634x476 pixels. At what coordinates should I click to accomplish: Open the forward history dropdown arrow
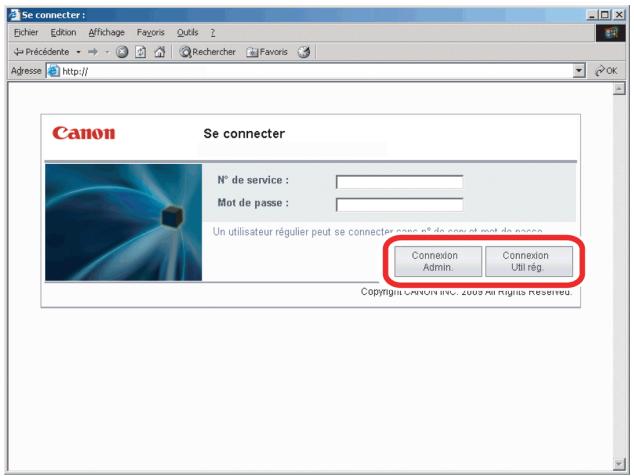click(107, 52)
